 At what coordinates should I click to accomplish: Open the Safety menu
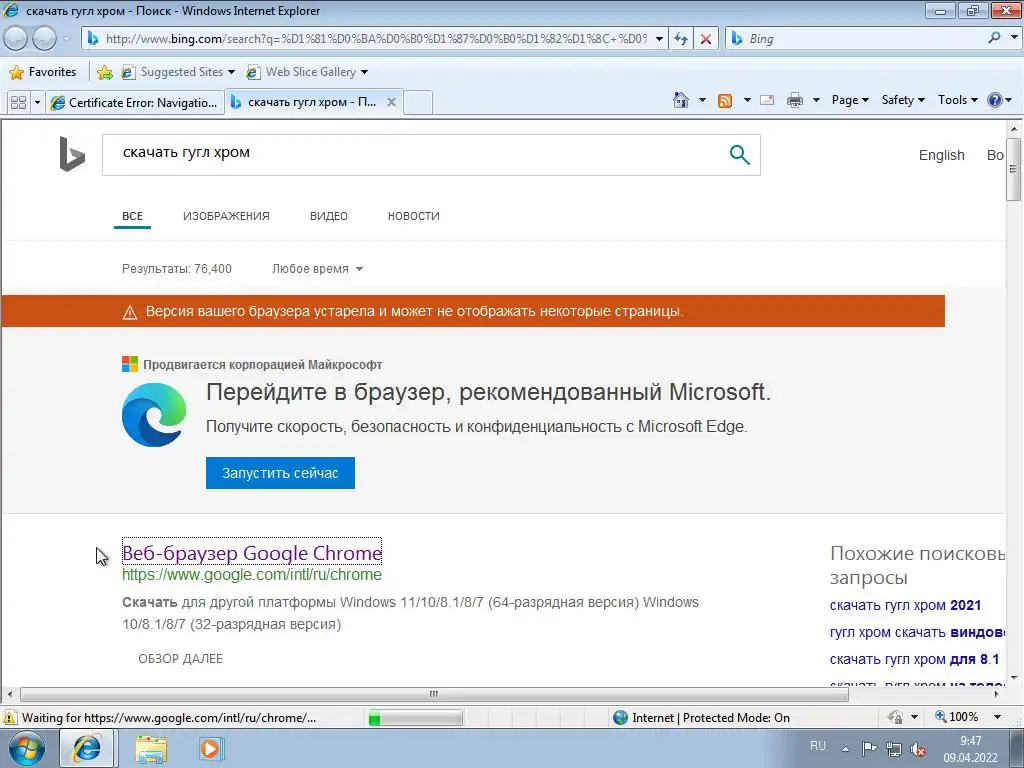[903, 100]
